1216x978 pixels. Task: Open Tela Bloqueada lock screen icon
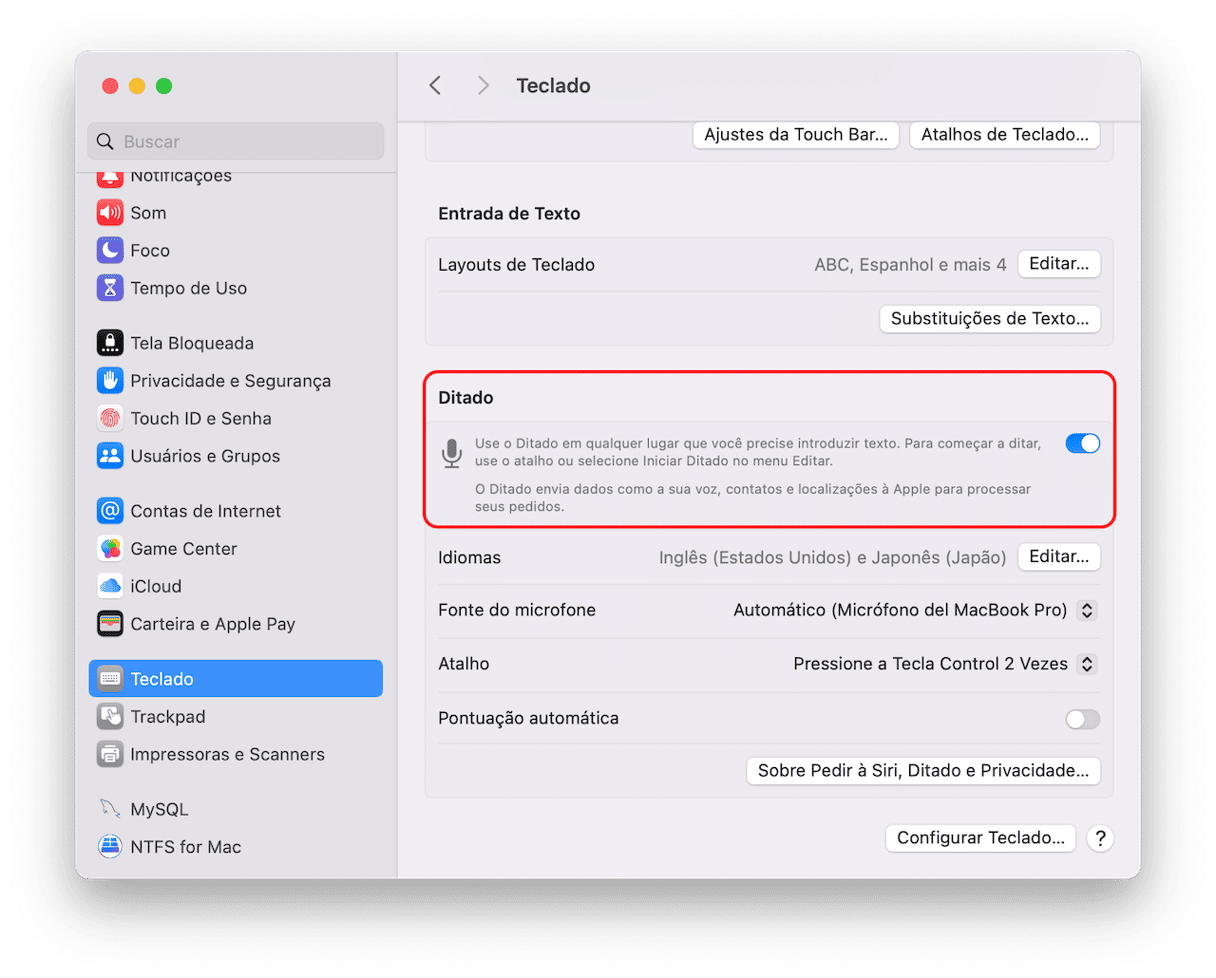click(x=110, y=343)
